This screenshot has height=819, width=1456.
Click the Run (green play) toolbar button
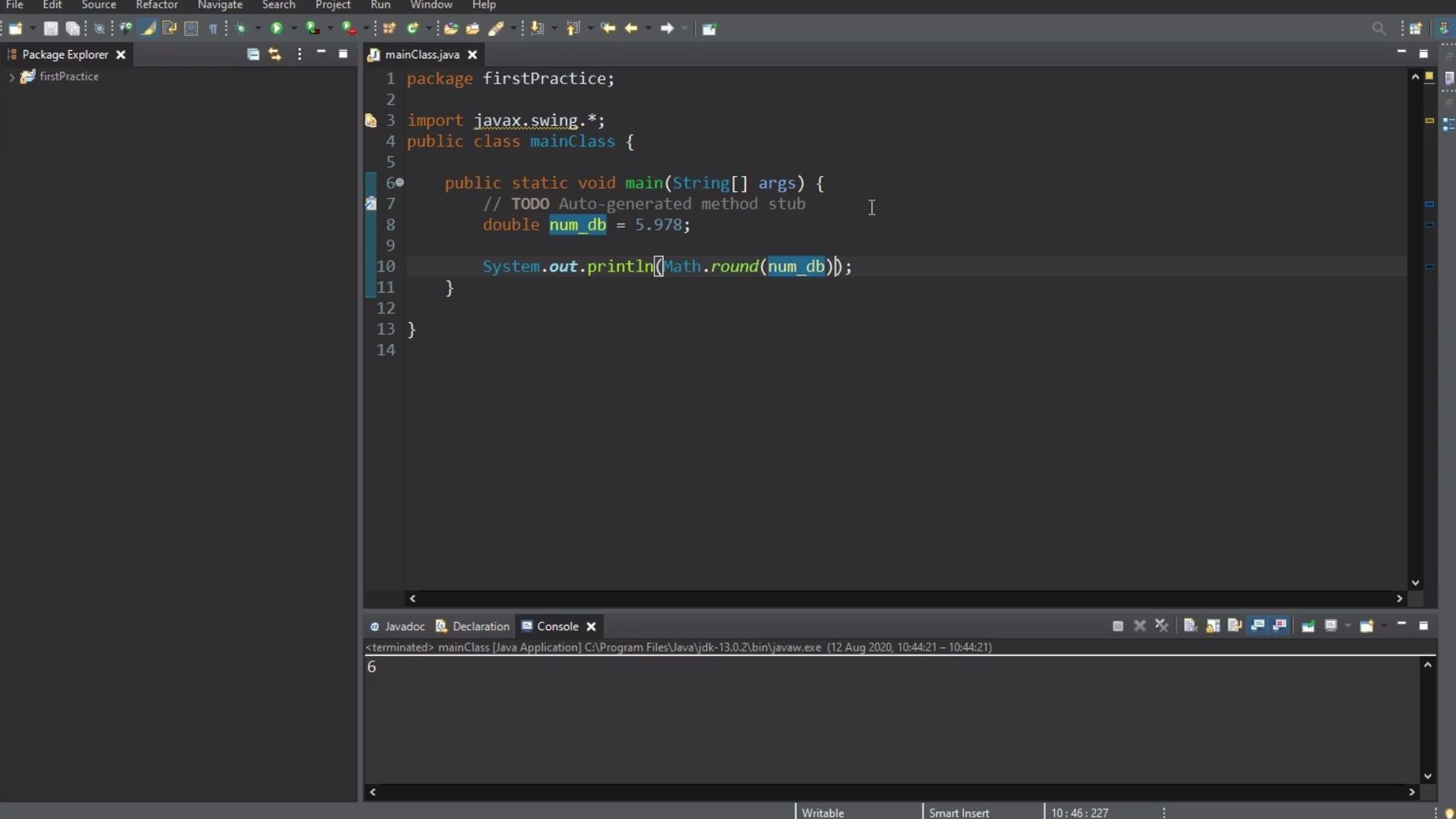[277, 29]
